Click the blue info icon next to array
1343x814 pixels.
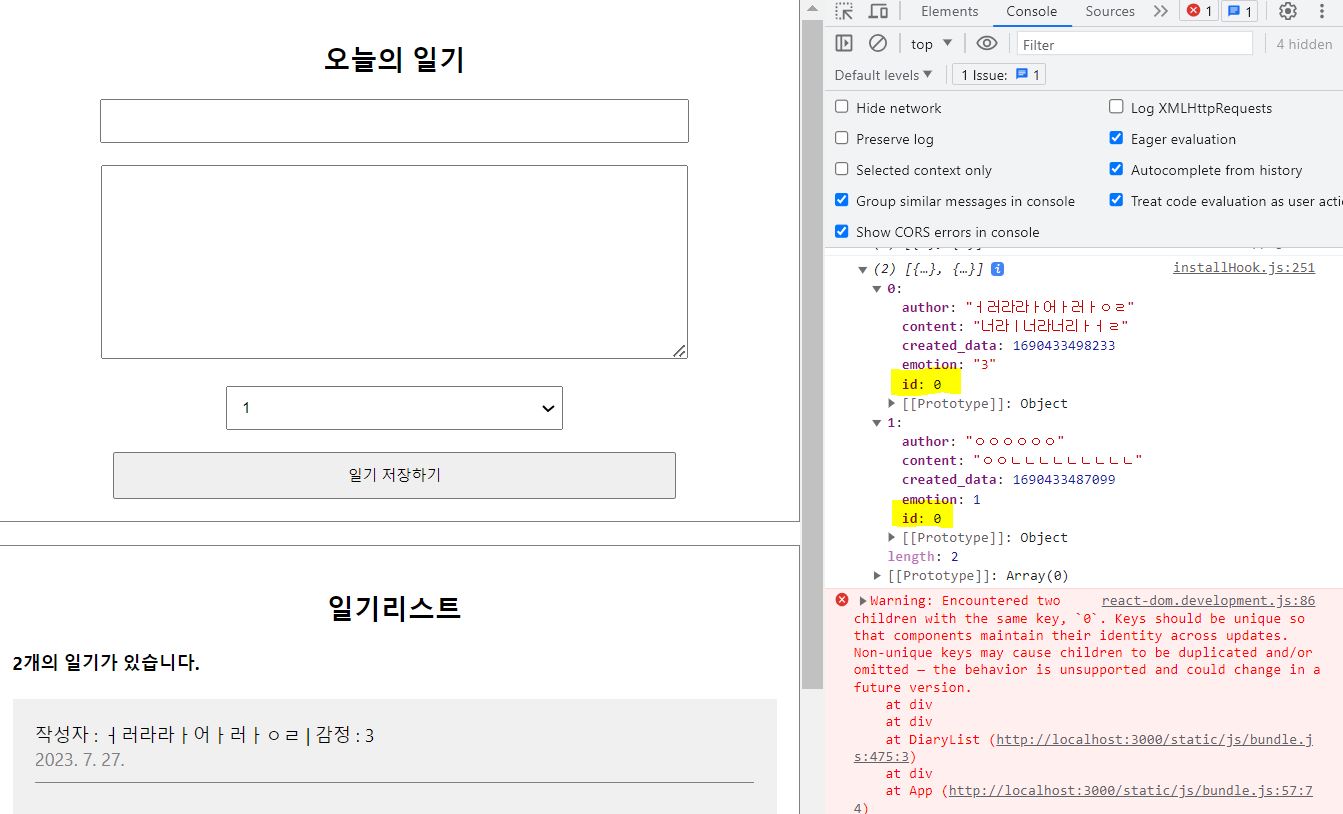point(997,269)
